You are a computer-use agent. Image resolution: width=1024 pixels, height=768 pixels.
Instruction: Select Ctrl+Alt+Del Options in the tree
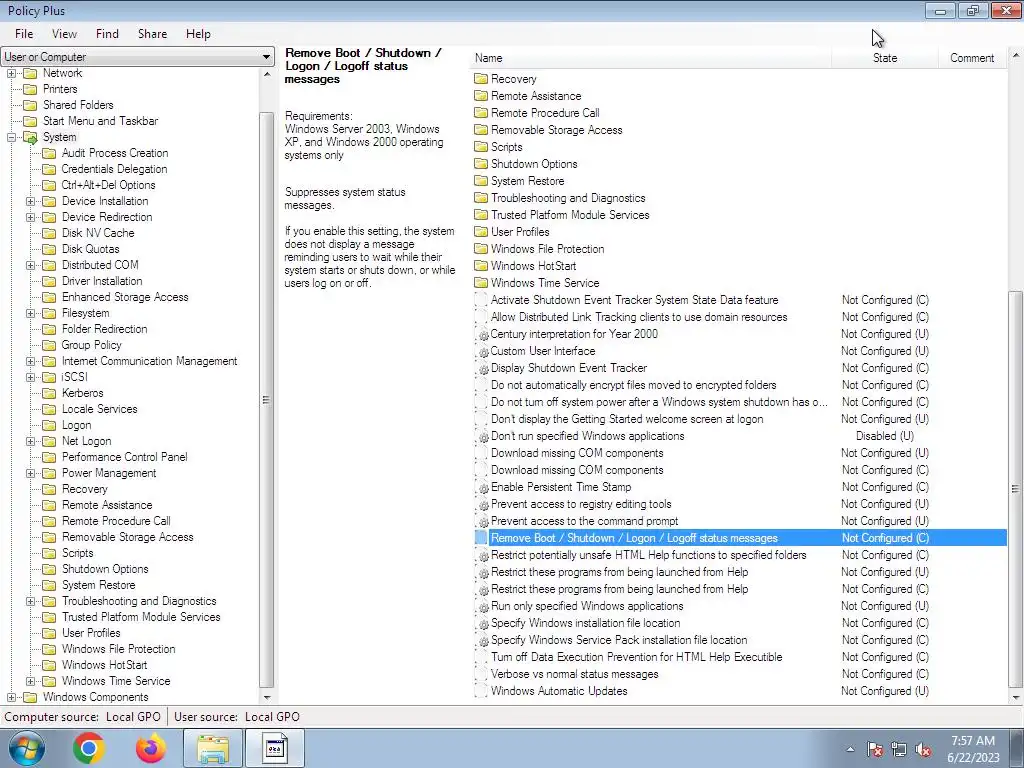[x=108, y=185]
